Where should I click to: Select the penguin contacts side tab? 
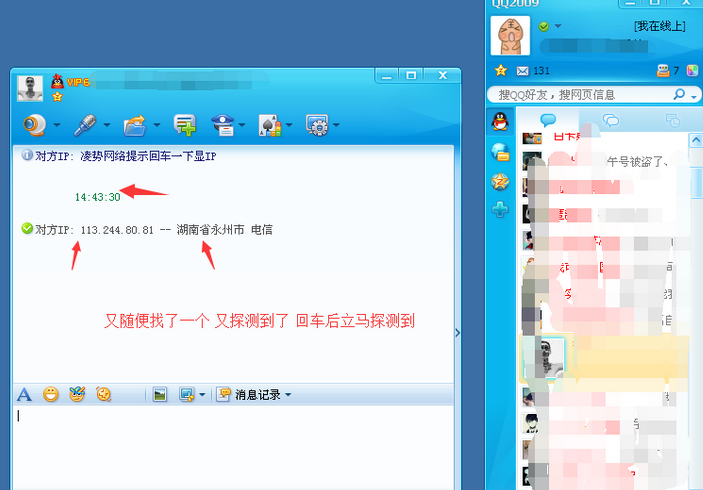click(500, 121)
